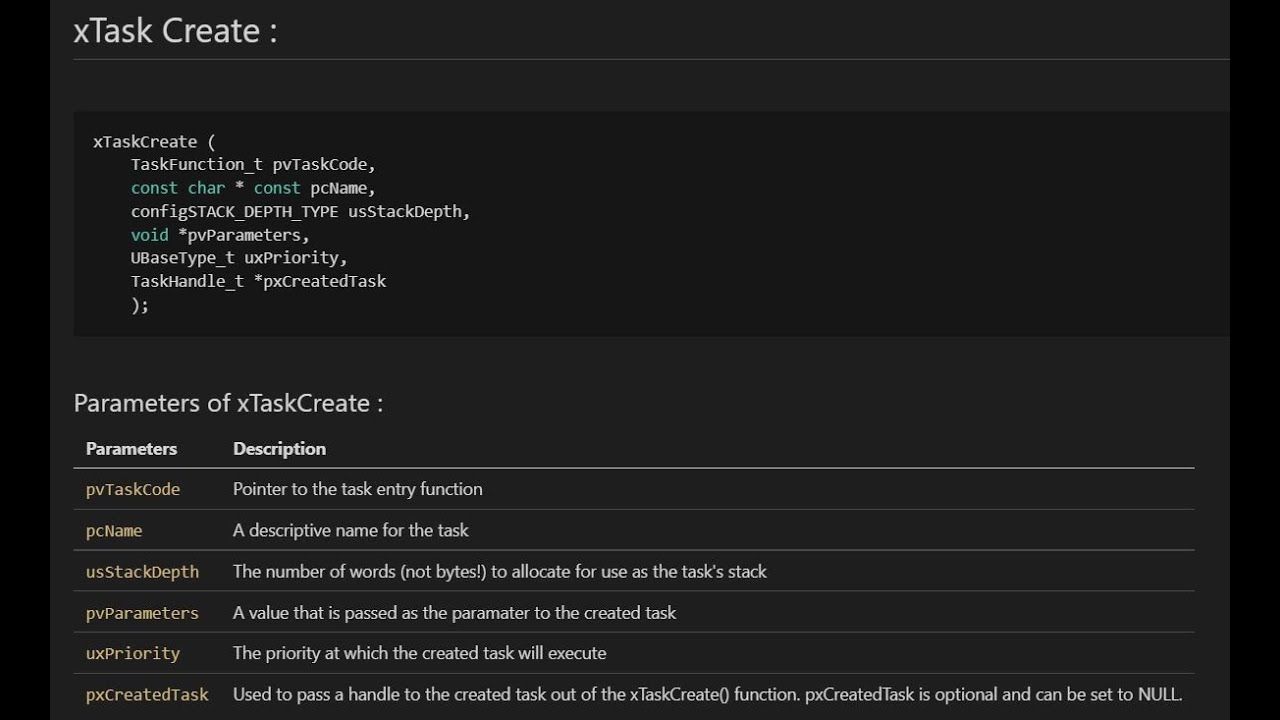Select the pcName parameter name cell
Image resolution: width=1280 pixels, height=720 pixels.
pos(114,531)
